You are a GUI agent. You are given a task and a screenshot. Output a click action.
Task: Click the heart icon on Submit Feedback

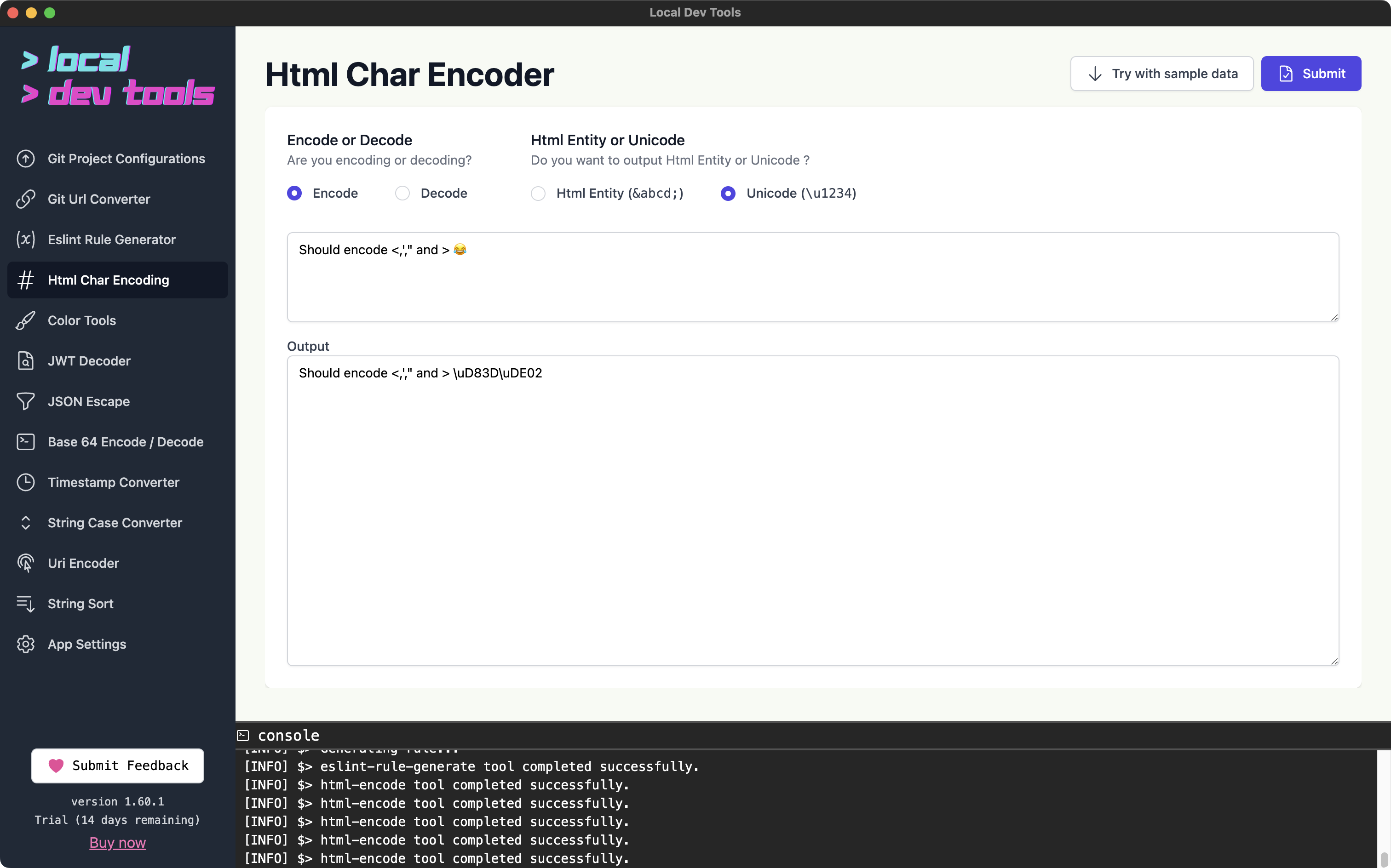[x=56, y=766]
